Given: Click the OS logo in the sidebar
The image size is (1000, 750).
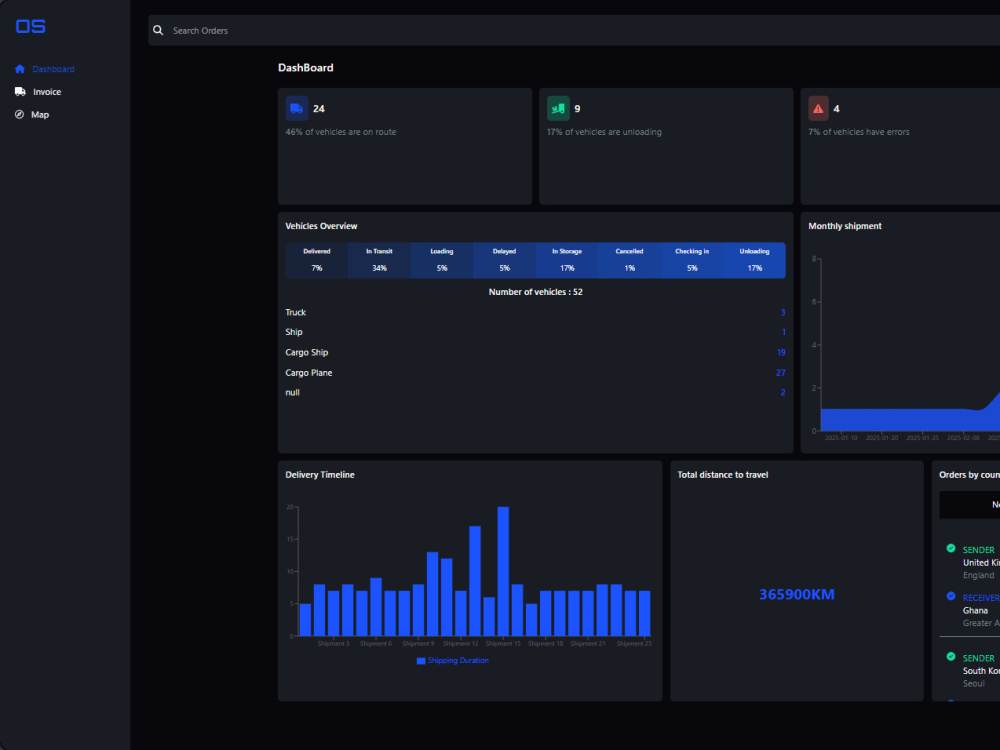Looking at the screenshot, I should pyautogui.click(x=31, y=26).
